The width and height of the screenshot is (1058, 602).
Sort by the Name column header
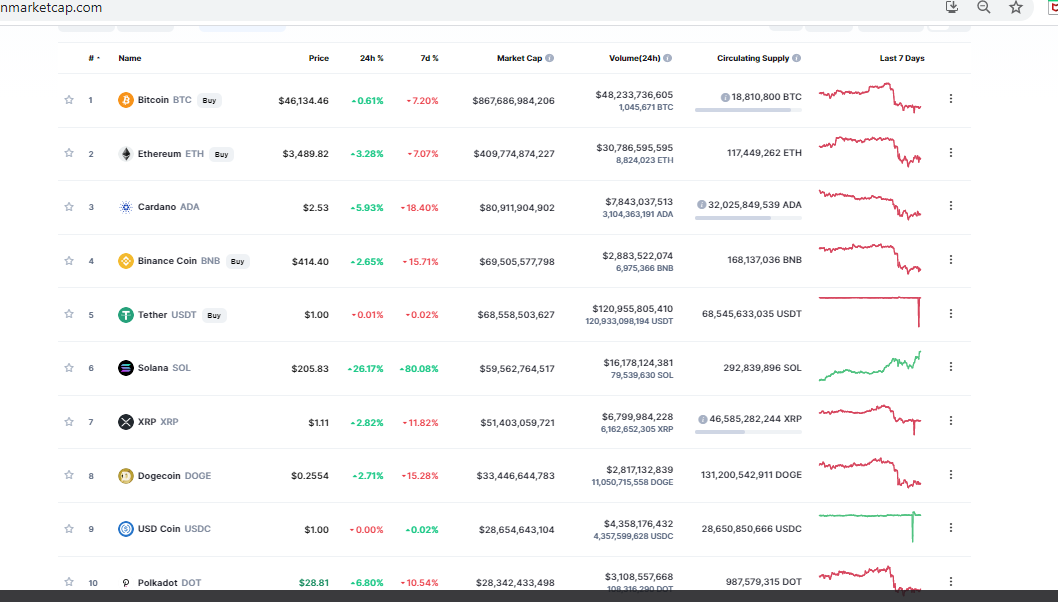pyautogui.click(x=130, y=58)
